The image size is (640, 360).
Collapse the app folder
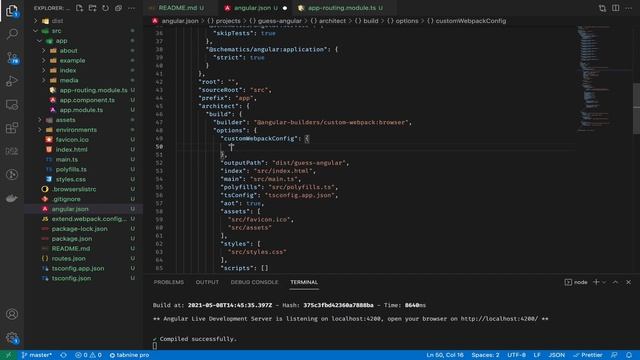pos(61,41)
